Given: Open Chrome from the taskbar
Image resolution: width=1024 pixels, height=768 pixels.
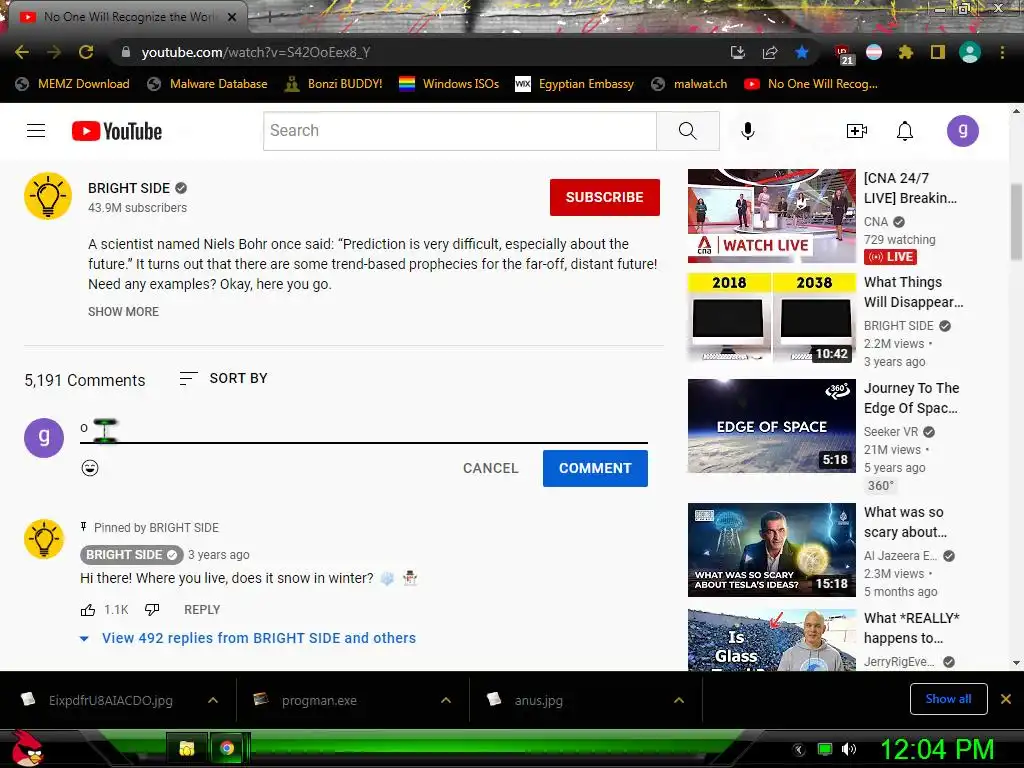Looking at the screenshot, I should (227, 748).
